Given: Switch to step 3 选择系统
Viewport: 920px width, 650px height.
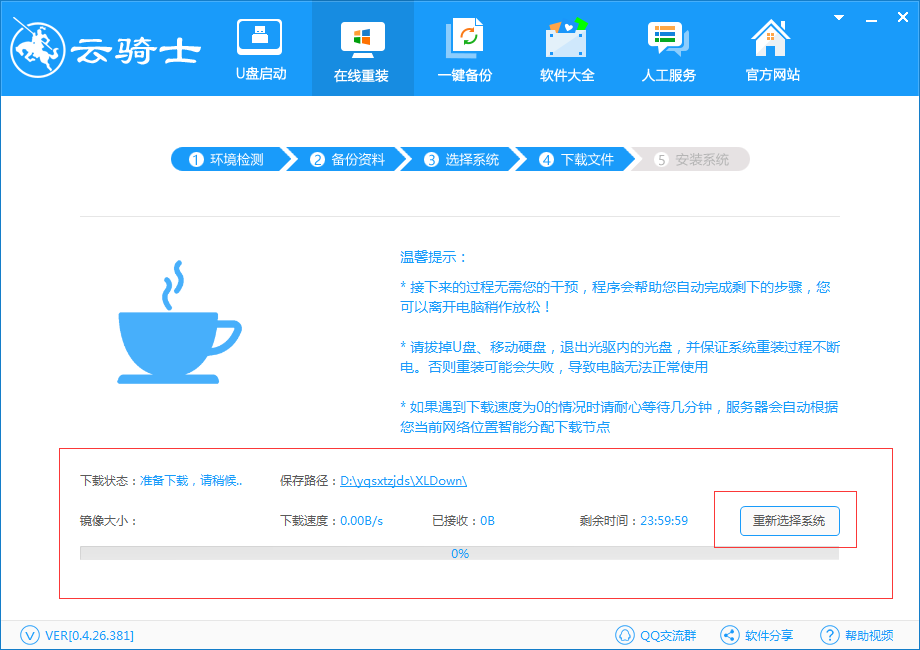Looking at the screenshot, I should (x=459, y=159).
